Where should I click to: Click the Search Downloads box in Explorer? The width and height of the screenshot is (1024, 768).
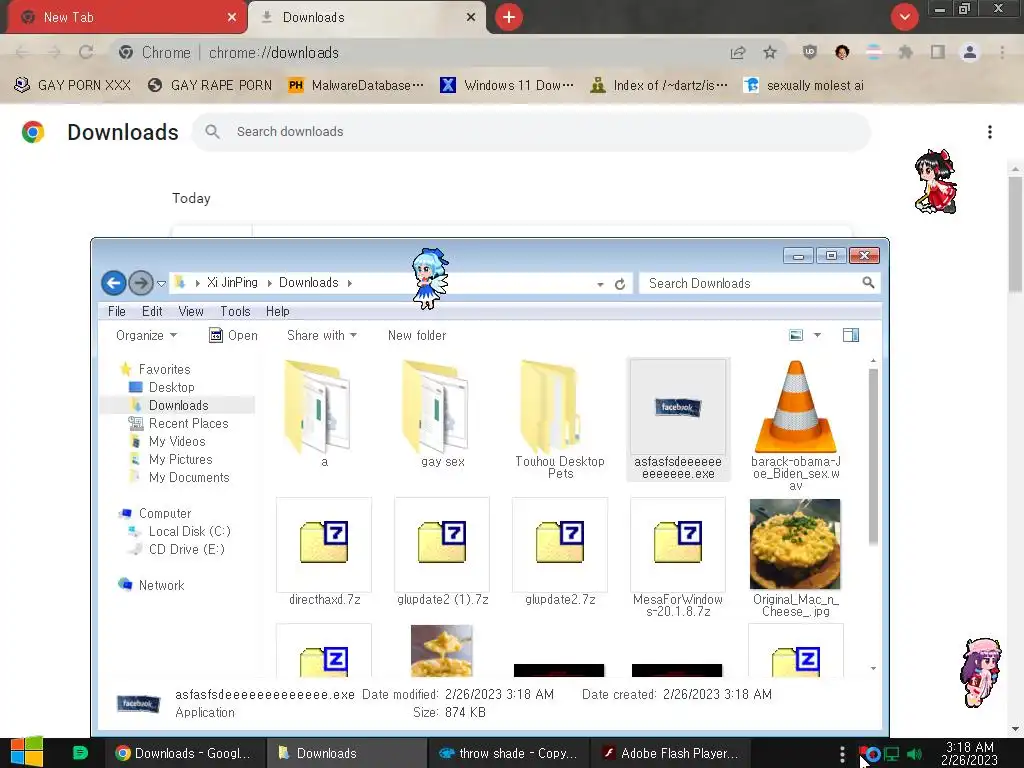[x=759, y=283]
